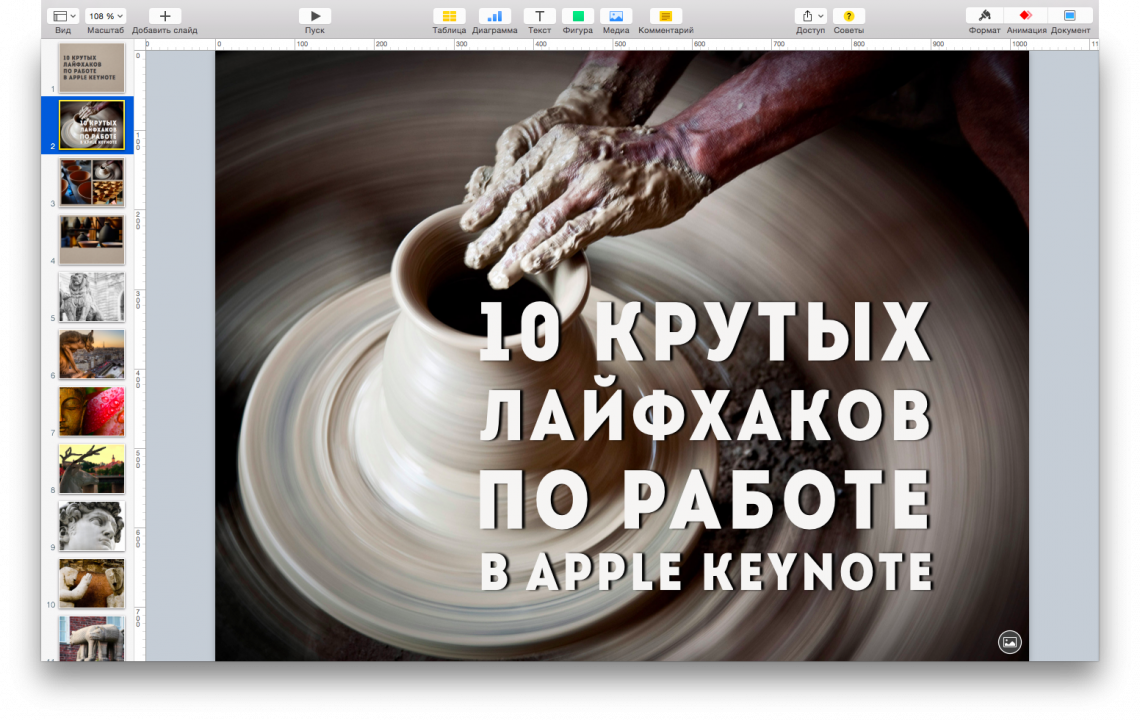This screenshot has height=720, width=1140.
Task: Add a Комментарий comment note
Action: 666,16
